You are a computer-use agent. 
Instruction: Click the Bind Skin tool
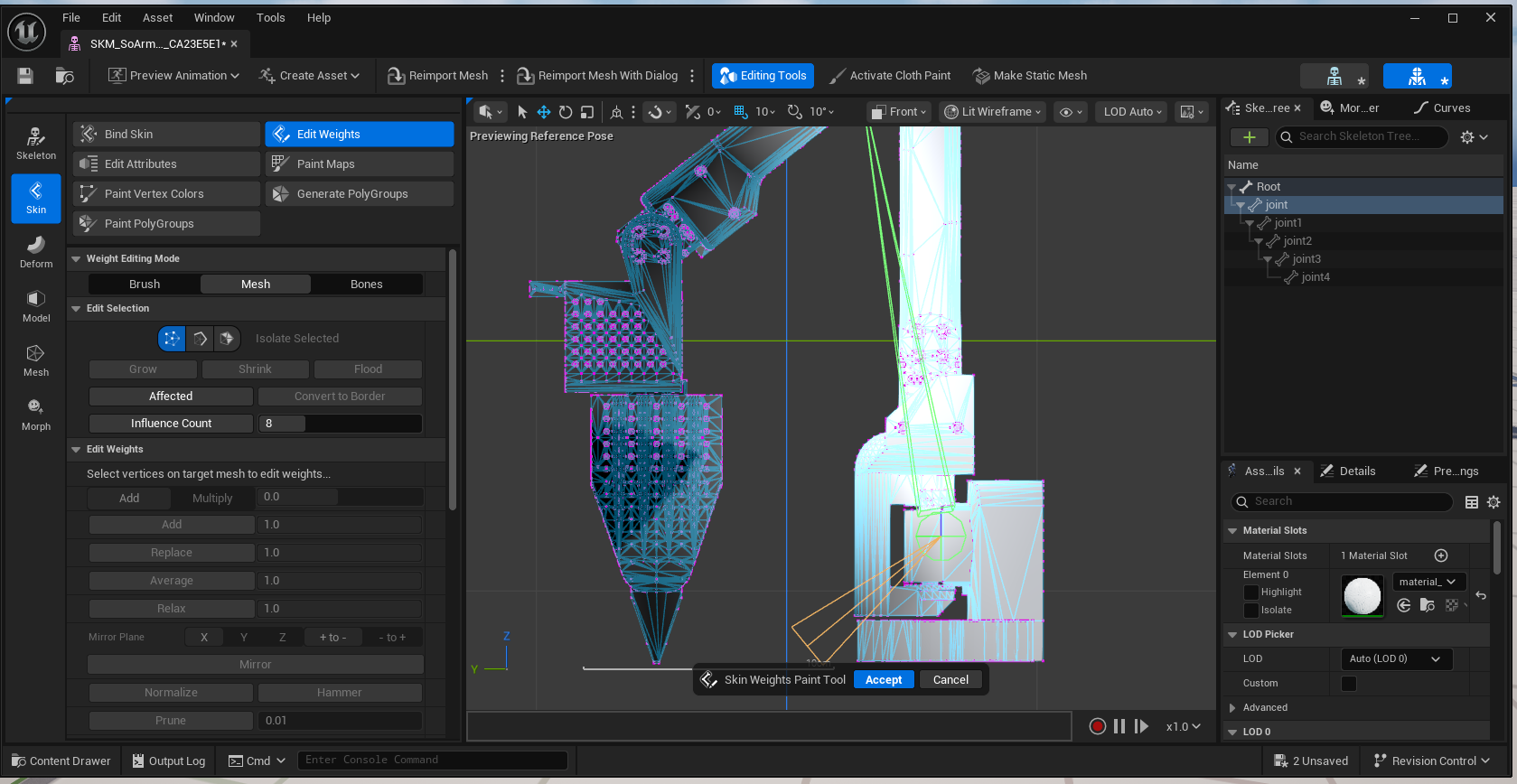coord(167,135)
